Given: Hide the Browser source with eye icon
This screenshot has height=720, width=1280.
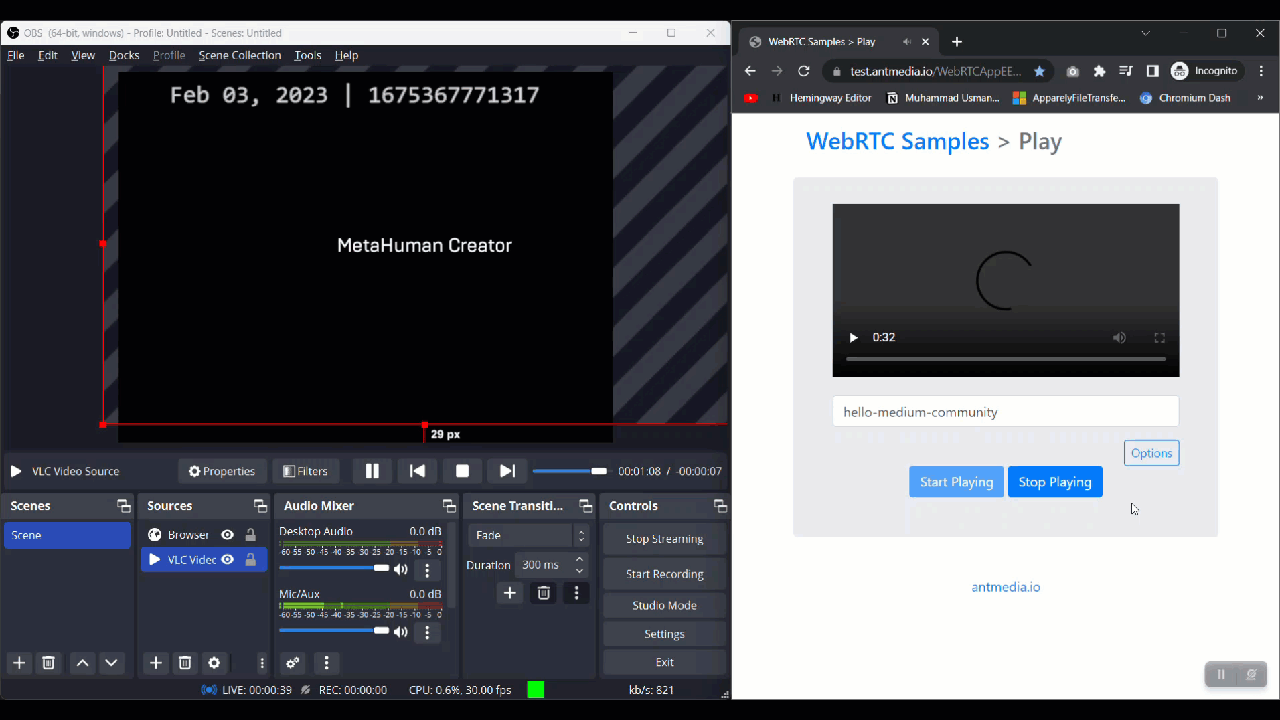Looking at the screenshot, I should point(228,535).
